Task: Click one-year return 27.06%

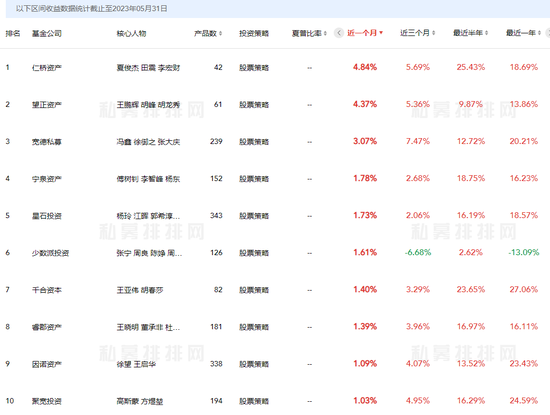Action: coord(524,289)
